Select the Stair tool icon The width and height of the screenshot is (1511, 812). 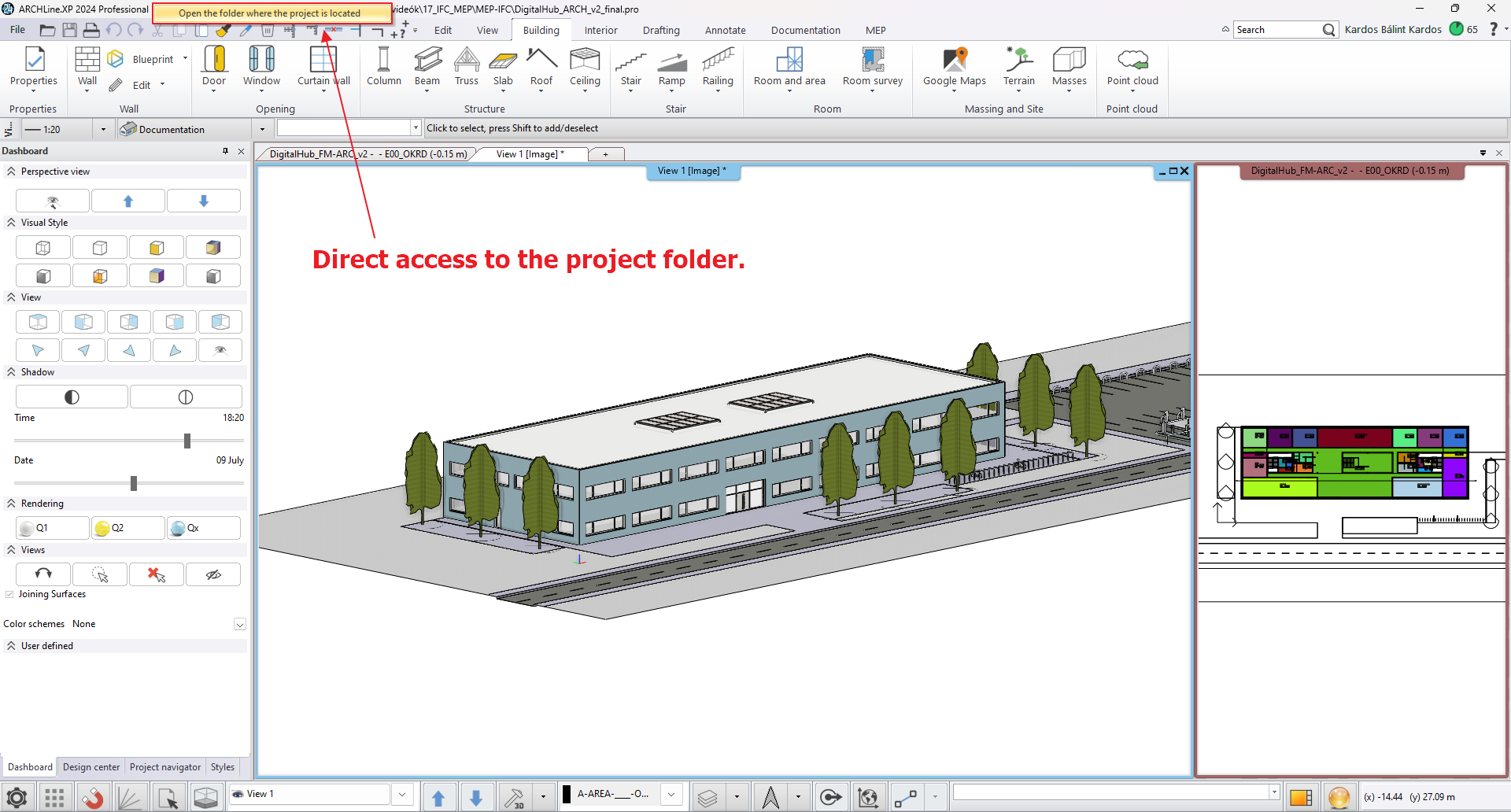point(630,61)
